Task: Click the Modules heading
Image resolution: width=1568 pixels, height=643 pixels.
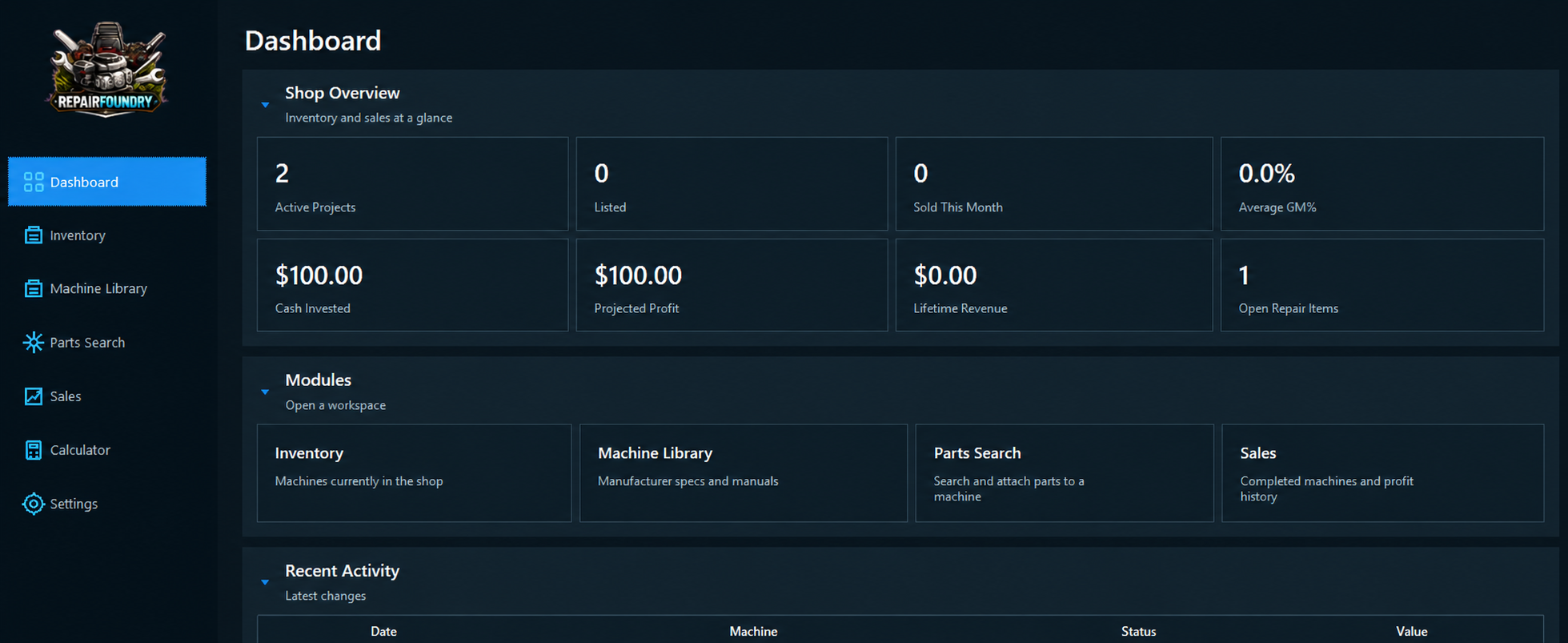Action: click(319, 380)
